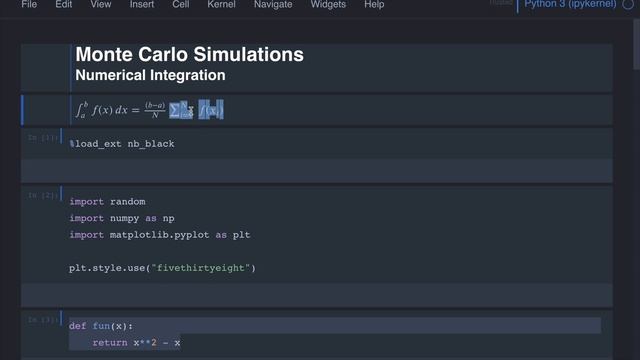Click the In [2] cell prompt

pos(43,196)
